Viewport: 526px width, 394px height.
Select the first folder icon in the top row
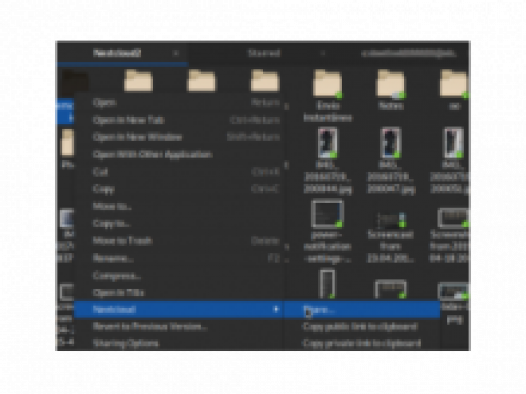138,81
